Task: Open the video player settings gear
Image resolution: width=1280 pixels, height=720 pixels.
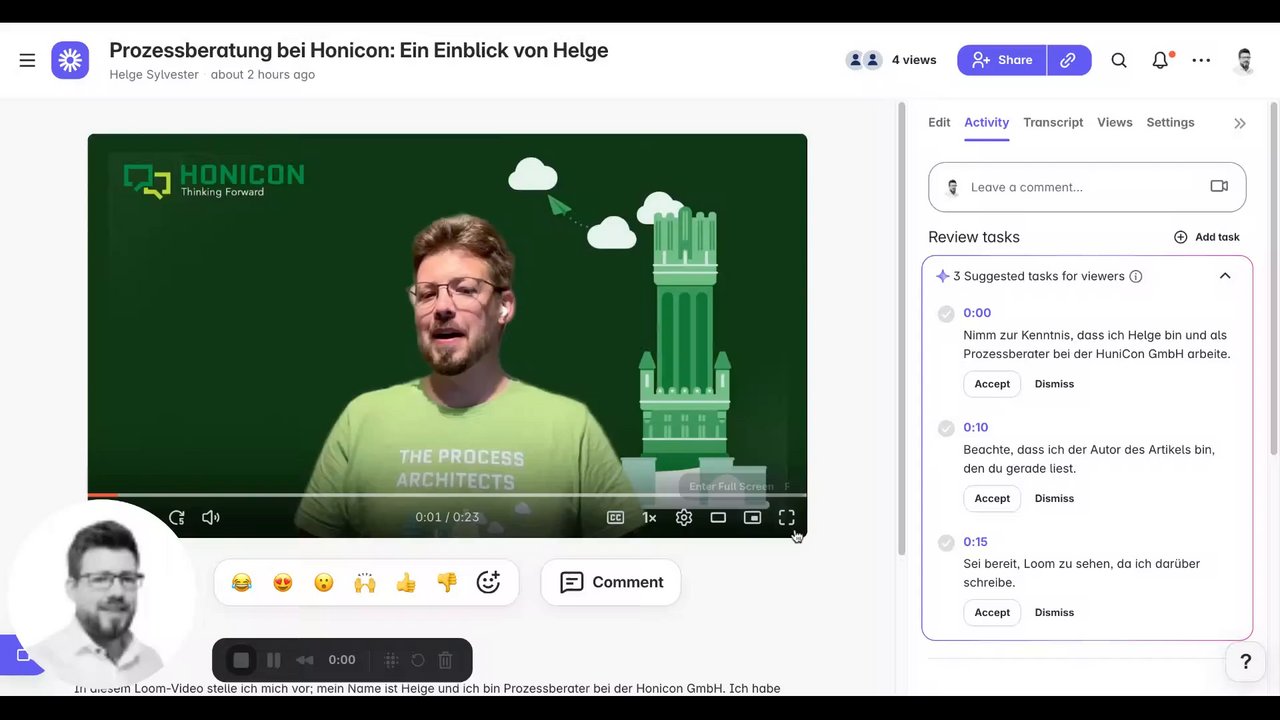Action: [x=684, y=517]
